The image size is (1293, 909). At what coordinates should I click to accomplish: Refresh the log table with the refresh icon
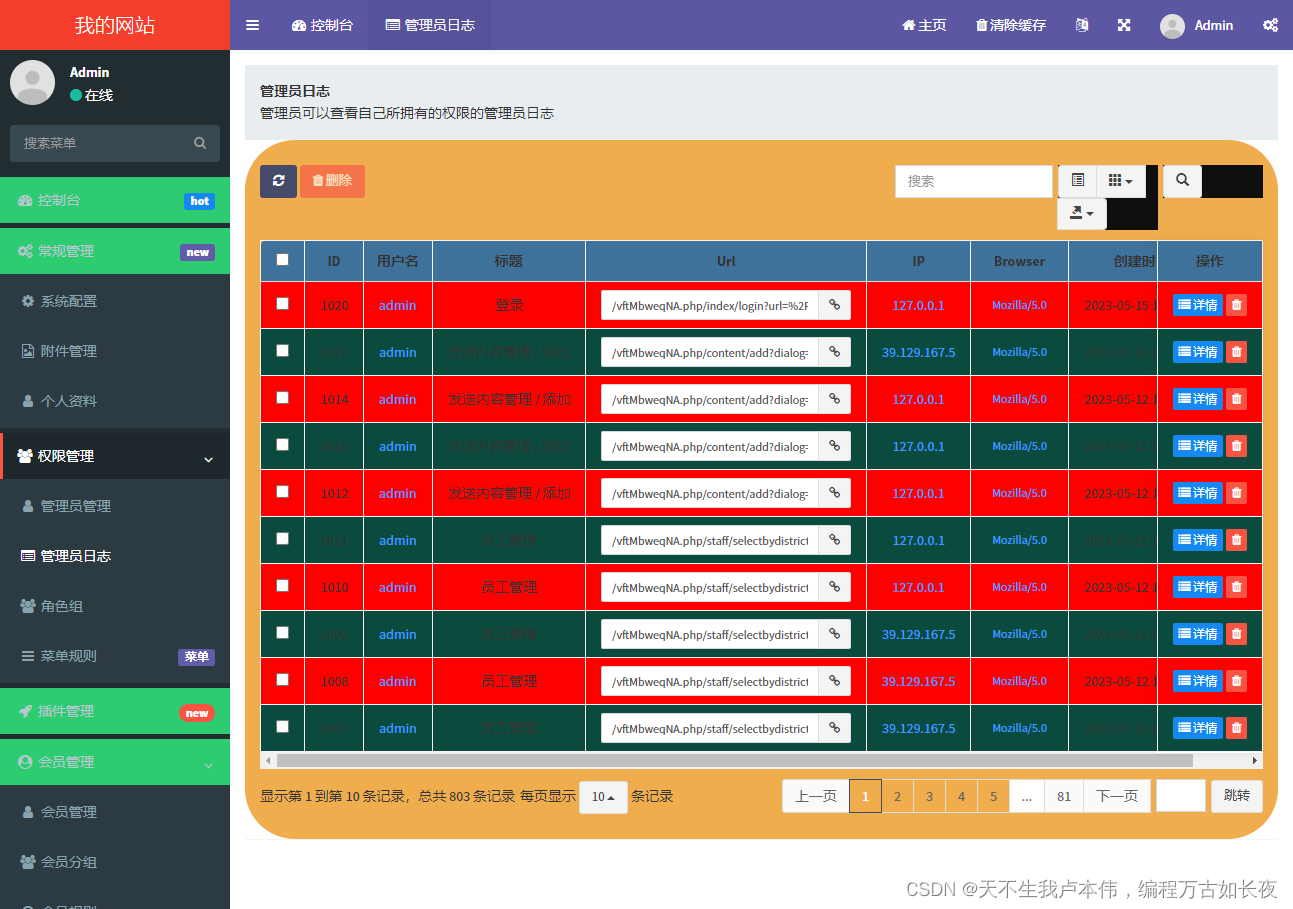(x=278, y=181)
